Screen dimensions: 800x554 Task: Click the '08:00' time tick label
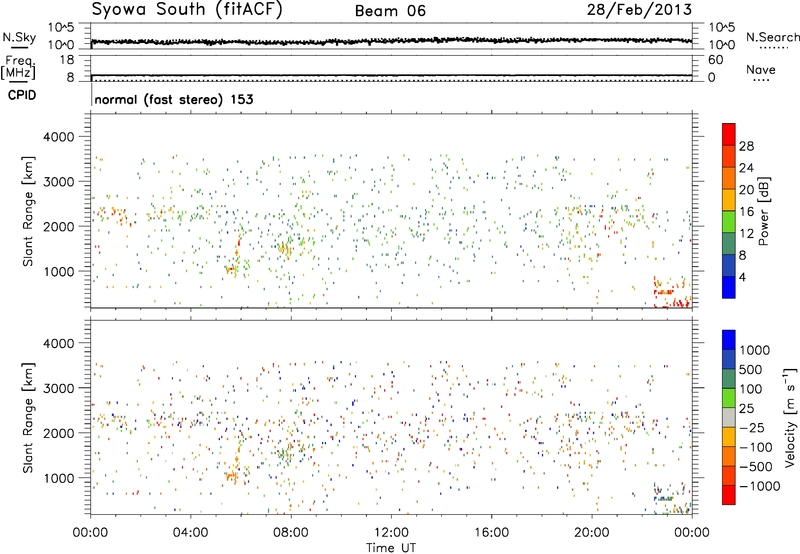[291, 533]
